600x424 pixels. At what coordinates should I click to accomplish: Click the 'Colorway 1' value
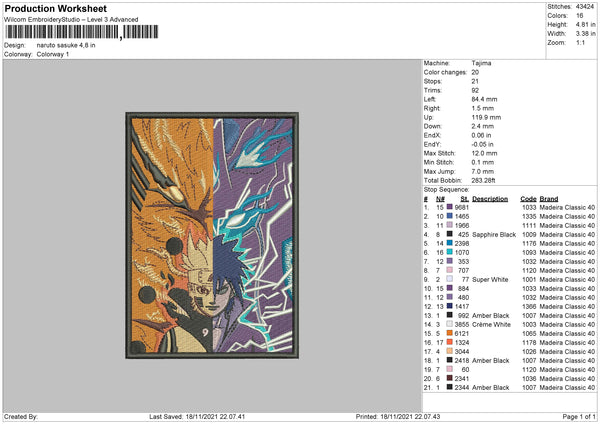click(53, 54)
